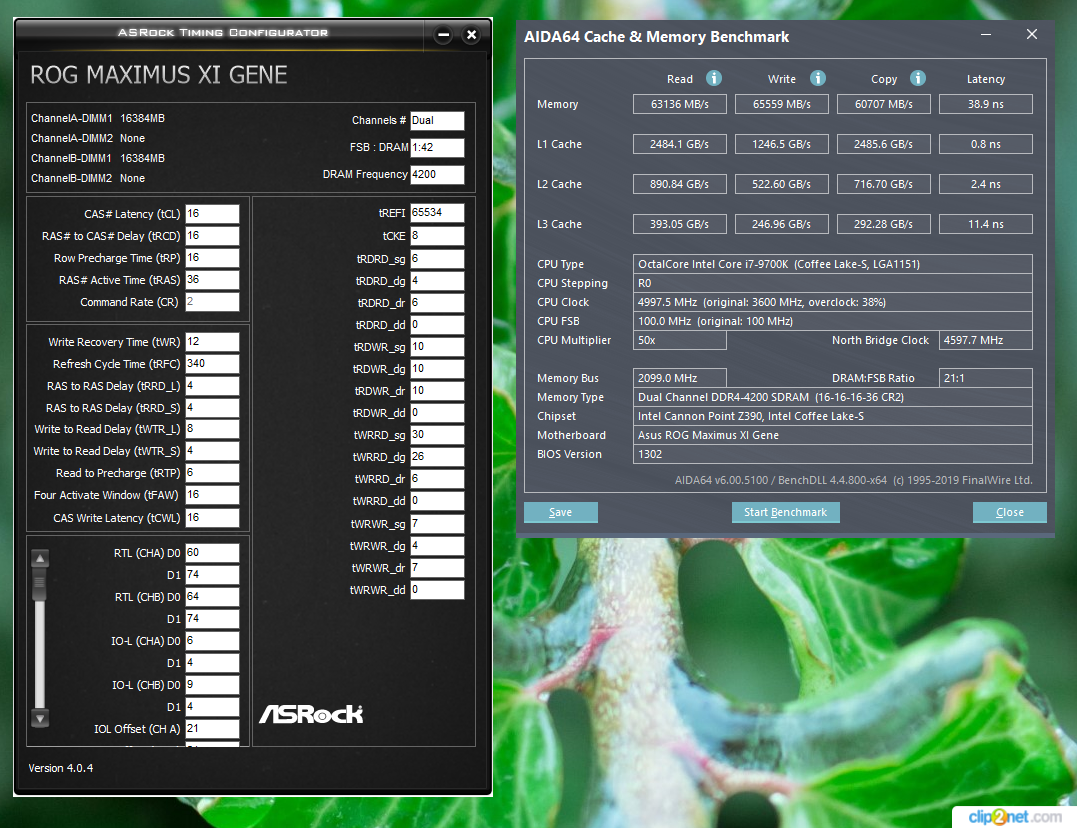Viewport: 1077px width, 828px height.
Task: Click RTL (CHA) D0 field showing 60
Action: point(212,553)
